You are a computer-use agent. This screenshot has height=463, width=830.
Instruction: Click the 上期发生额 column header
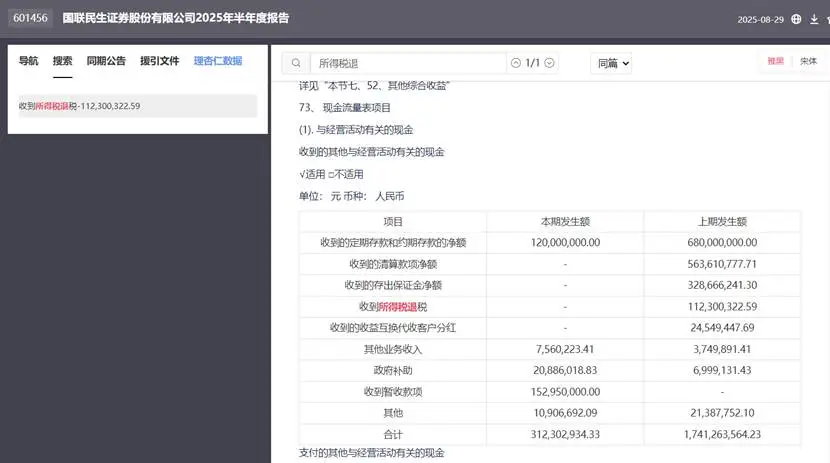pos(722,222)
